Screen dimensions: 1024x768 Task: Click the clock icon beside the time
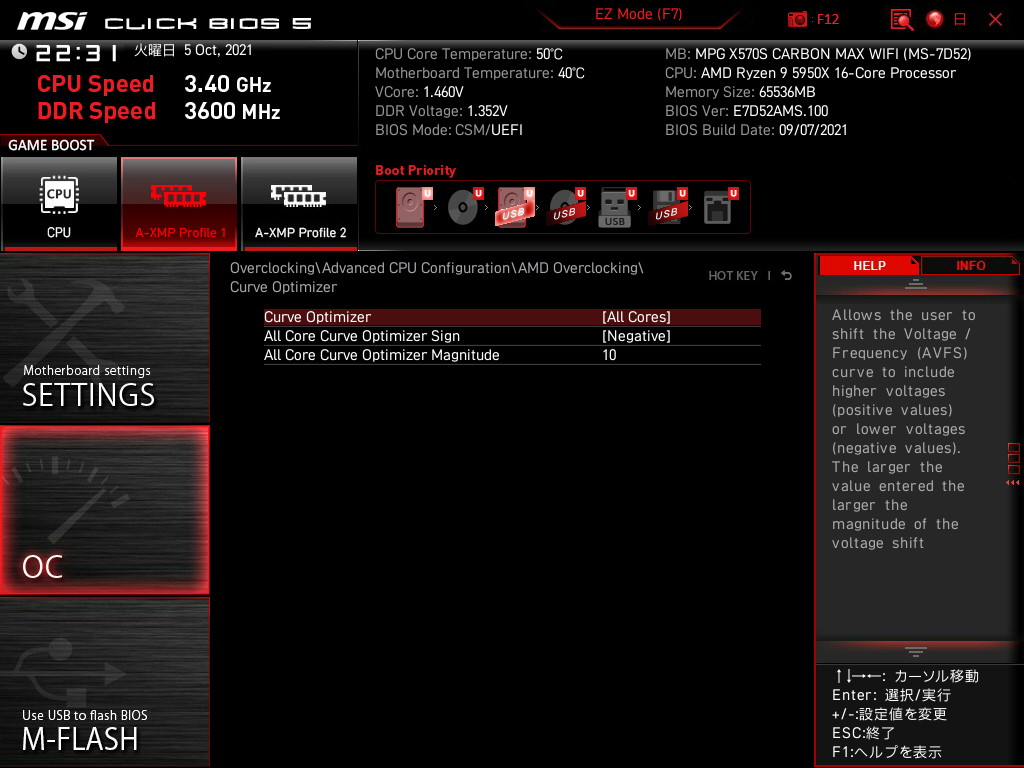click(20, 51)
